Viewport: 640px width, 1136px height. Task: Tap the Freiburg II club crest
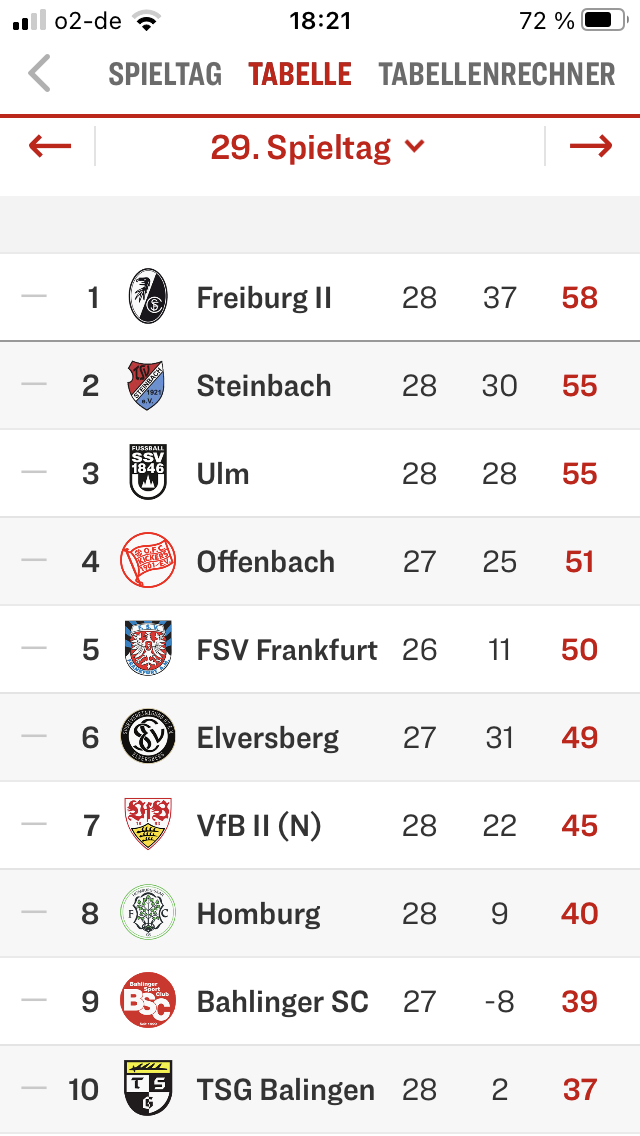click(x=148, y=296)
